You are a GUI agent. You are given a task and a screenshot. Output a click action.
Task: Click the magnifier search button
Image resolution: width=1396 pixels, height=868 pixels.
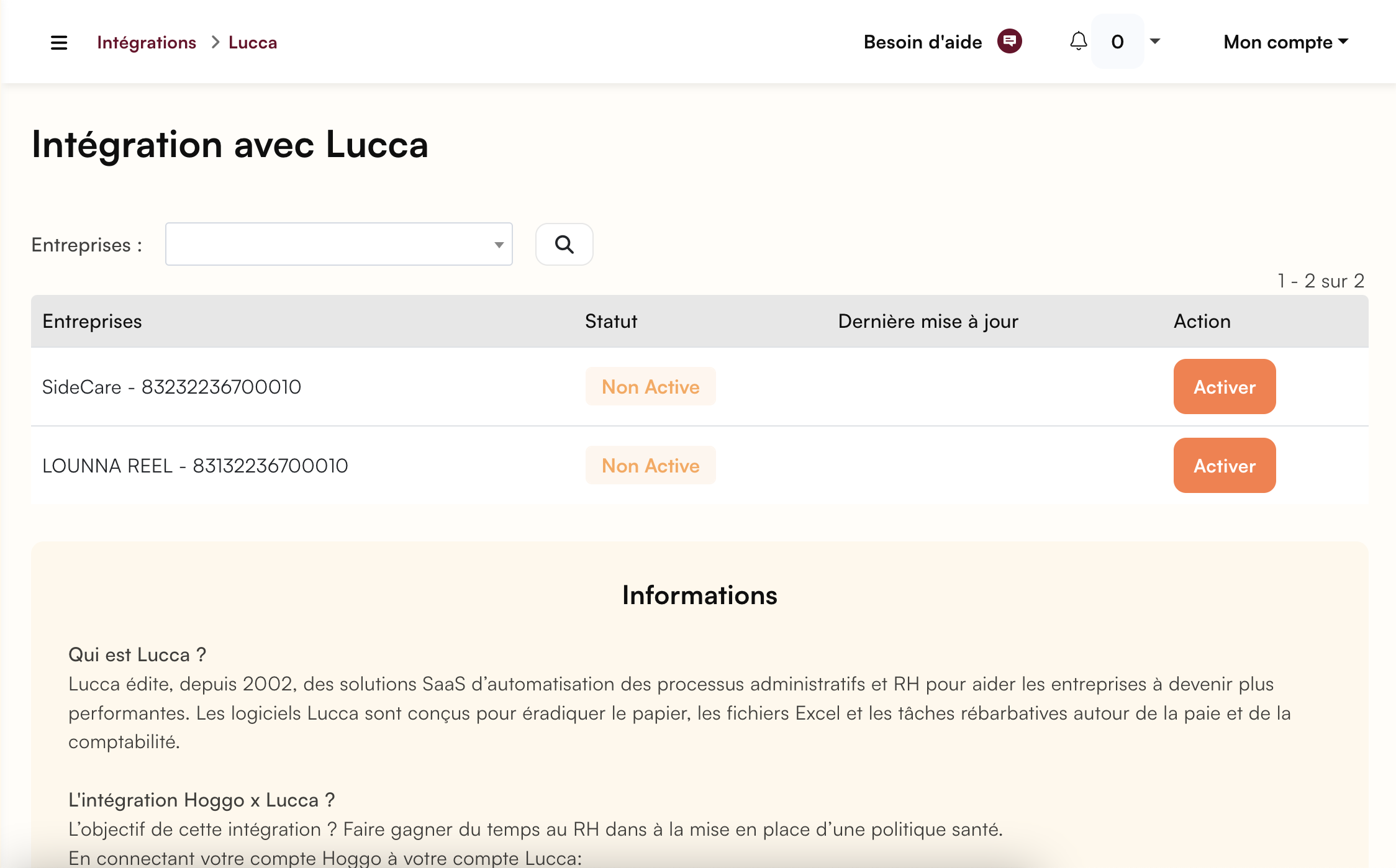[x=564, y=244]
